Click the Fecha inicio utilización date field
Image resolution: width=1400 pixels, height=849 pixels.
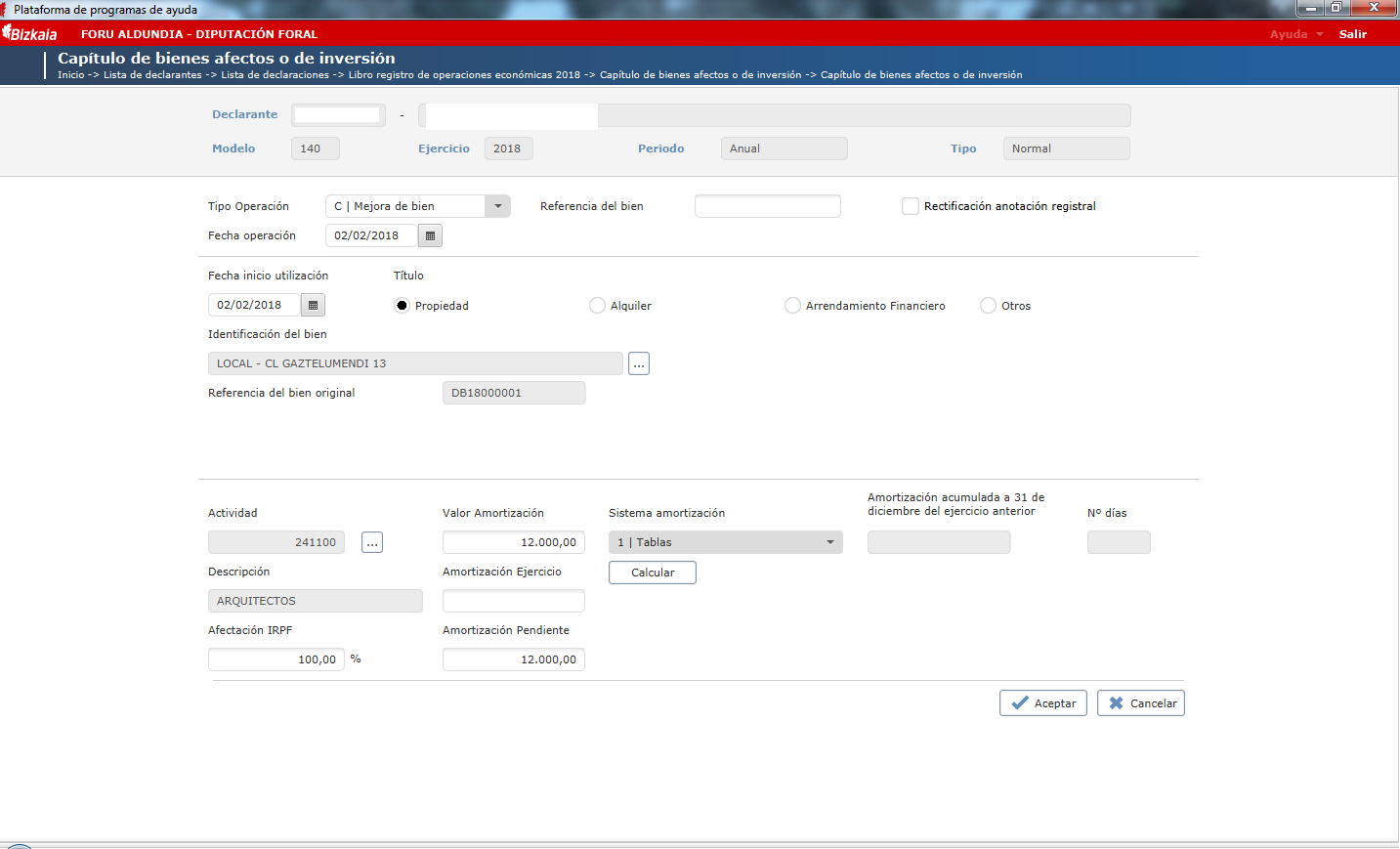[x=255, y=305]
